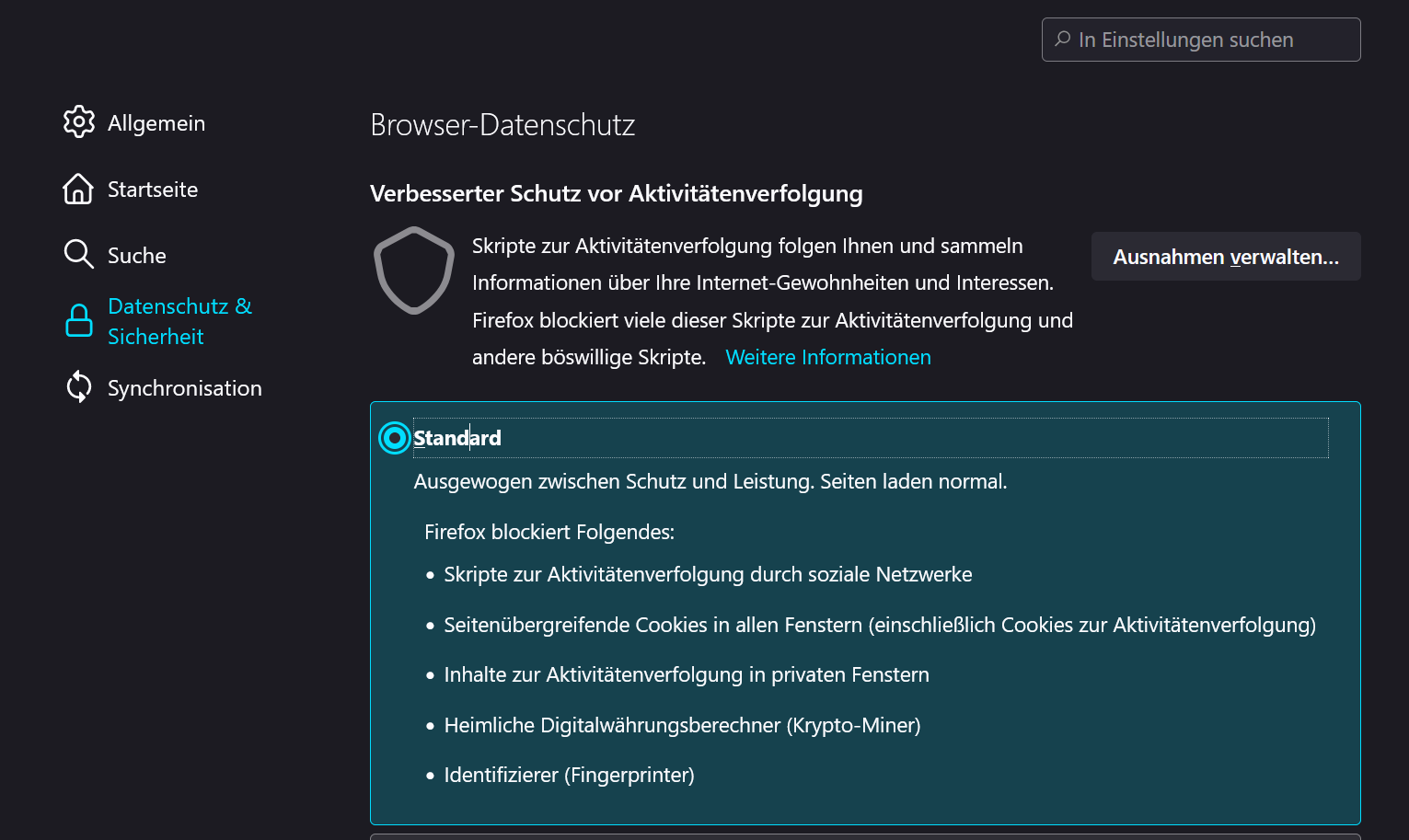Switch to the Synchronisation category
This screenshot has width=1409, height=840.
point(185,388)
